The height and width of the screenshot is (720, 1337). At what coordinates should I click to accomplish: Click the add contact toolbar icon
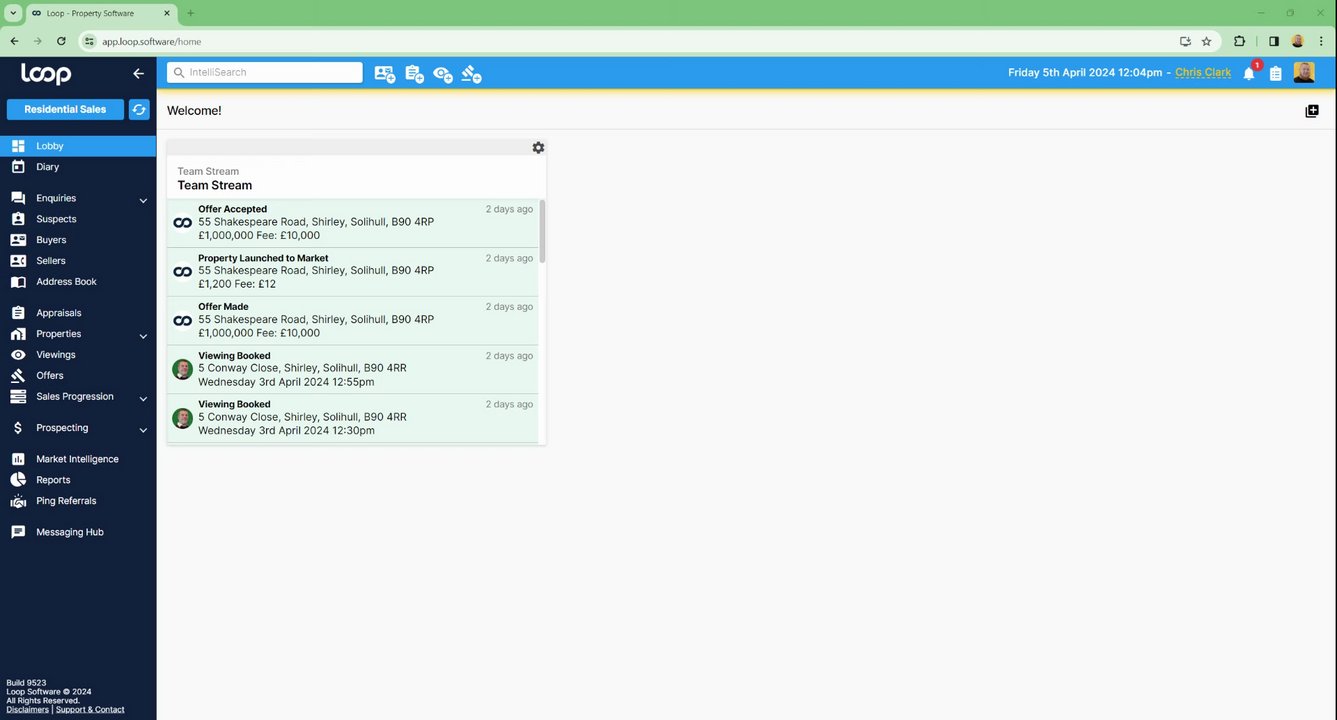(x=385, y=73)
